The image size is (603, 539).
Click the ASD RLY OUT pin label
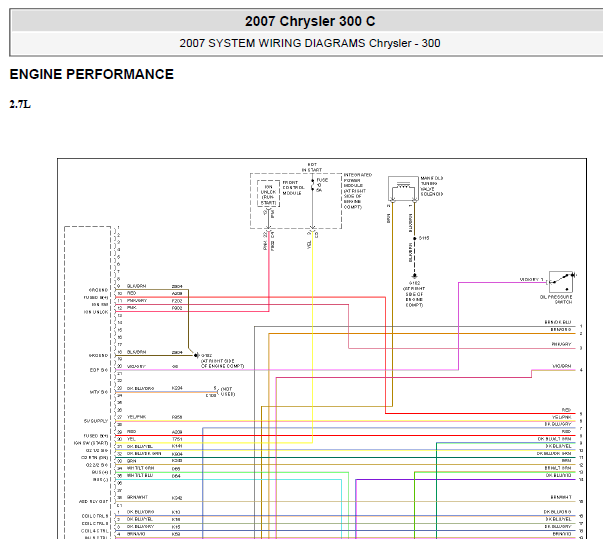(94, 501)
